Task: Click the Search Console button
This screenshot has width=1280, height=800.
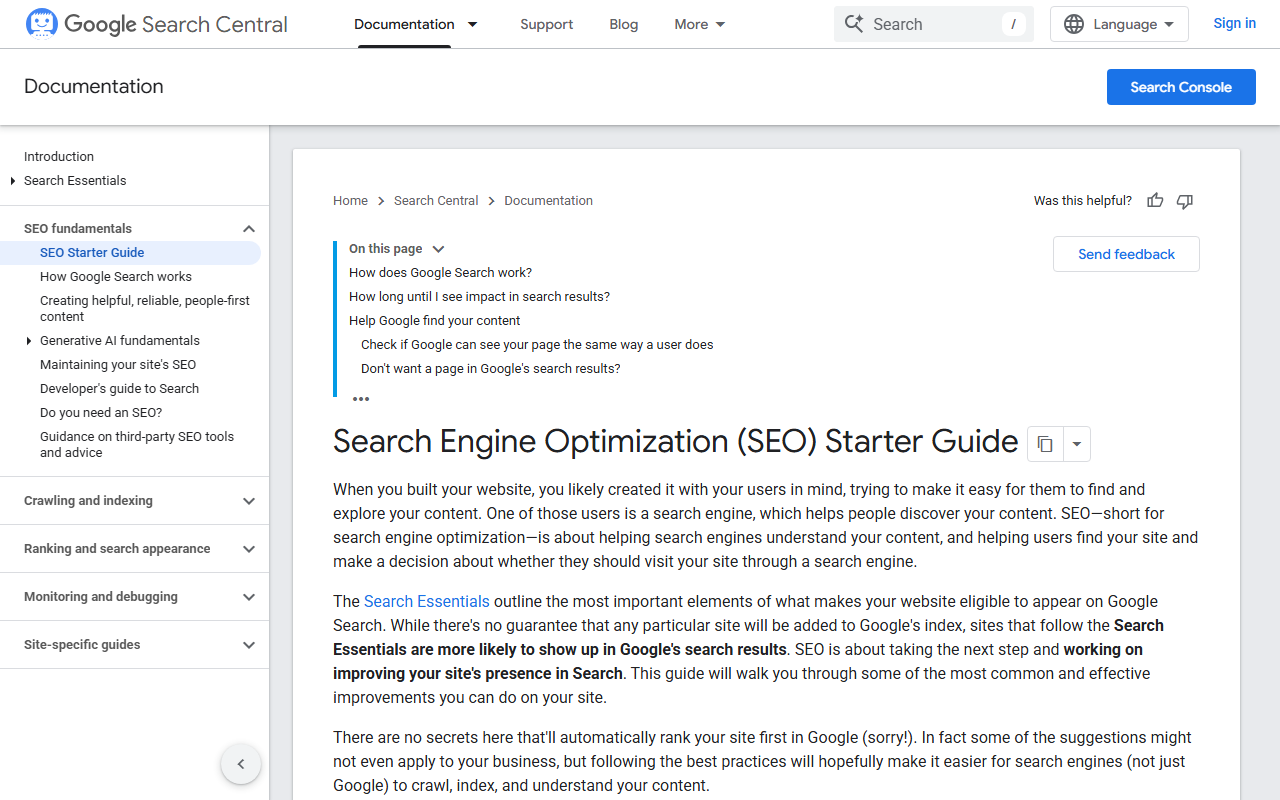Action: pos(1181,87)
